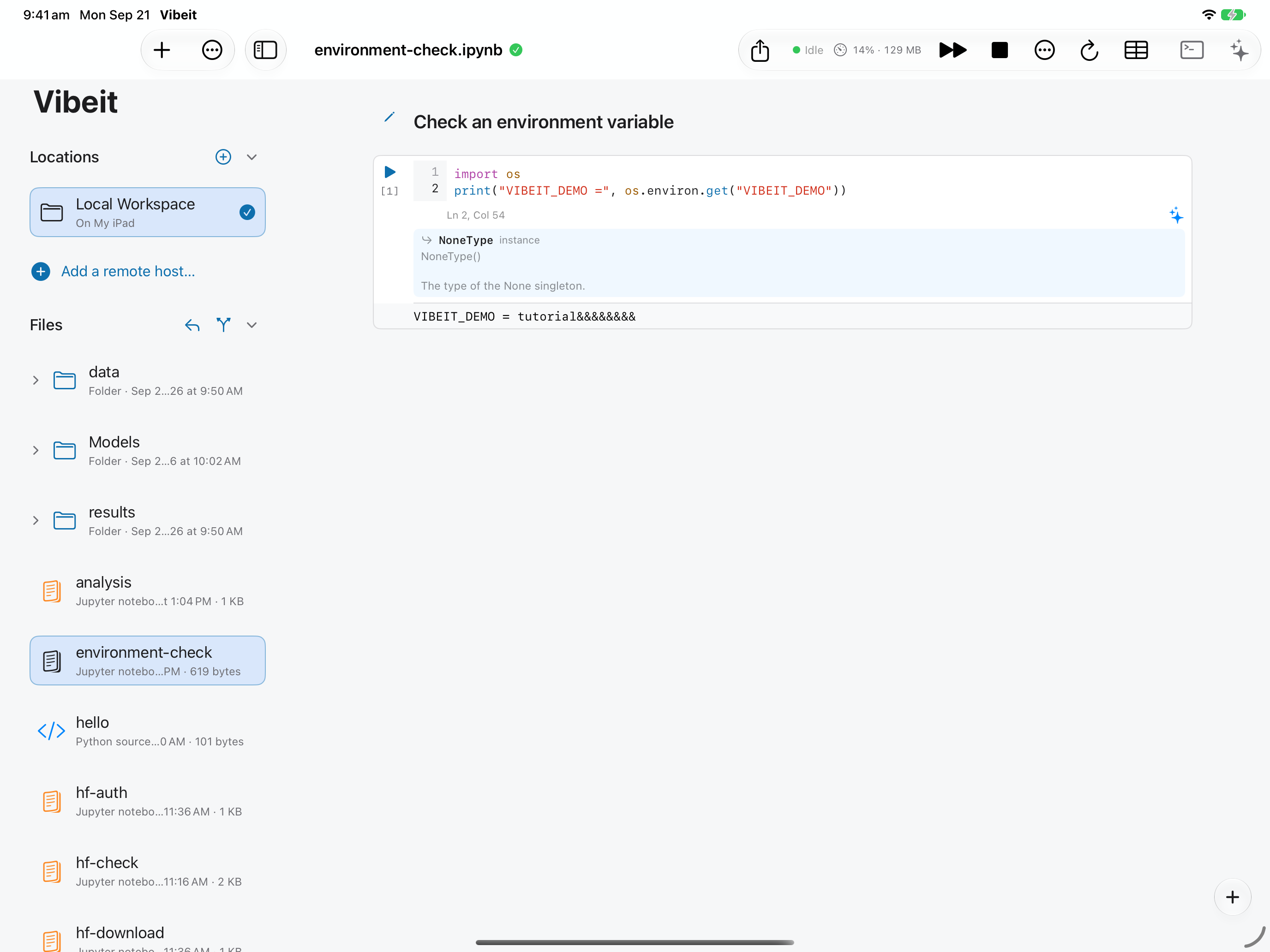The image size is (1270, 952).
Task: Add a new location with circled plus
Action: [x=223, y=157]
